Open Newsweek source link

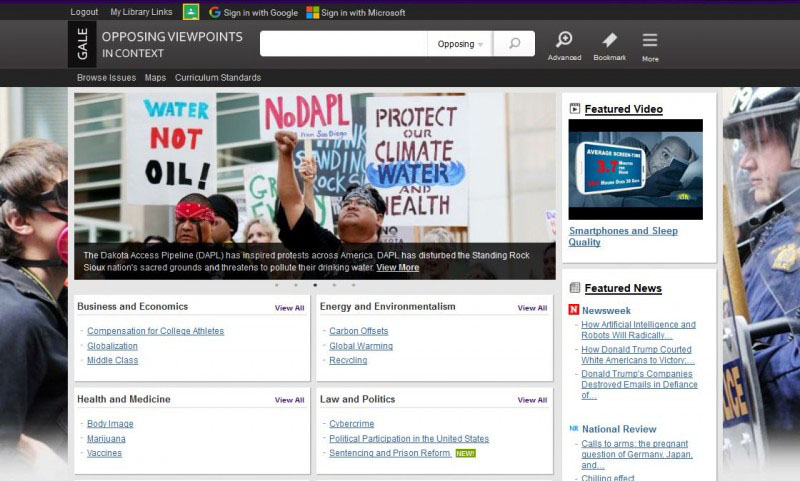click(x=606, y=310)
